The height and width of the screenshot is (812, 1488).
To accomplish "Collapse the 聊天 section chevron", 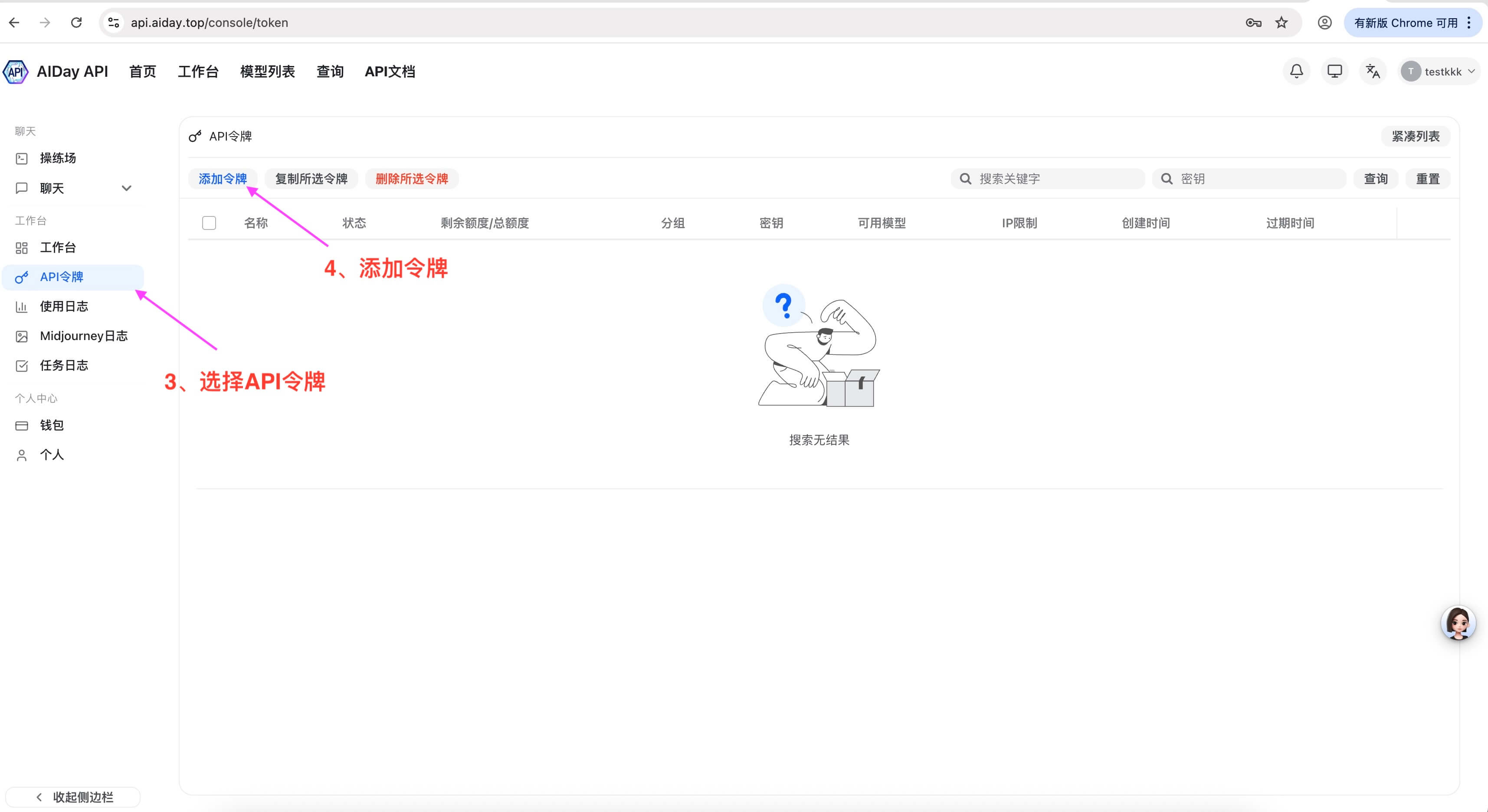I will [127, 188].
